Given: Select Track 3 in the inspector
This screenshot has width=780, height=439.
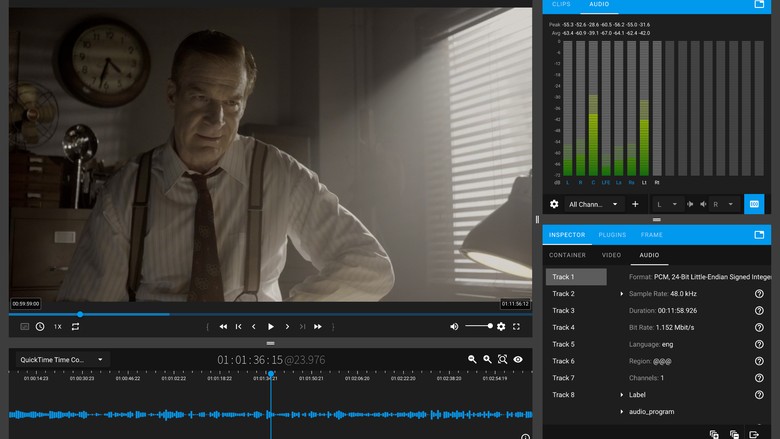Looking at the screenshot, I should 576,311.
